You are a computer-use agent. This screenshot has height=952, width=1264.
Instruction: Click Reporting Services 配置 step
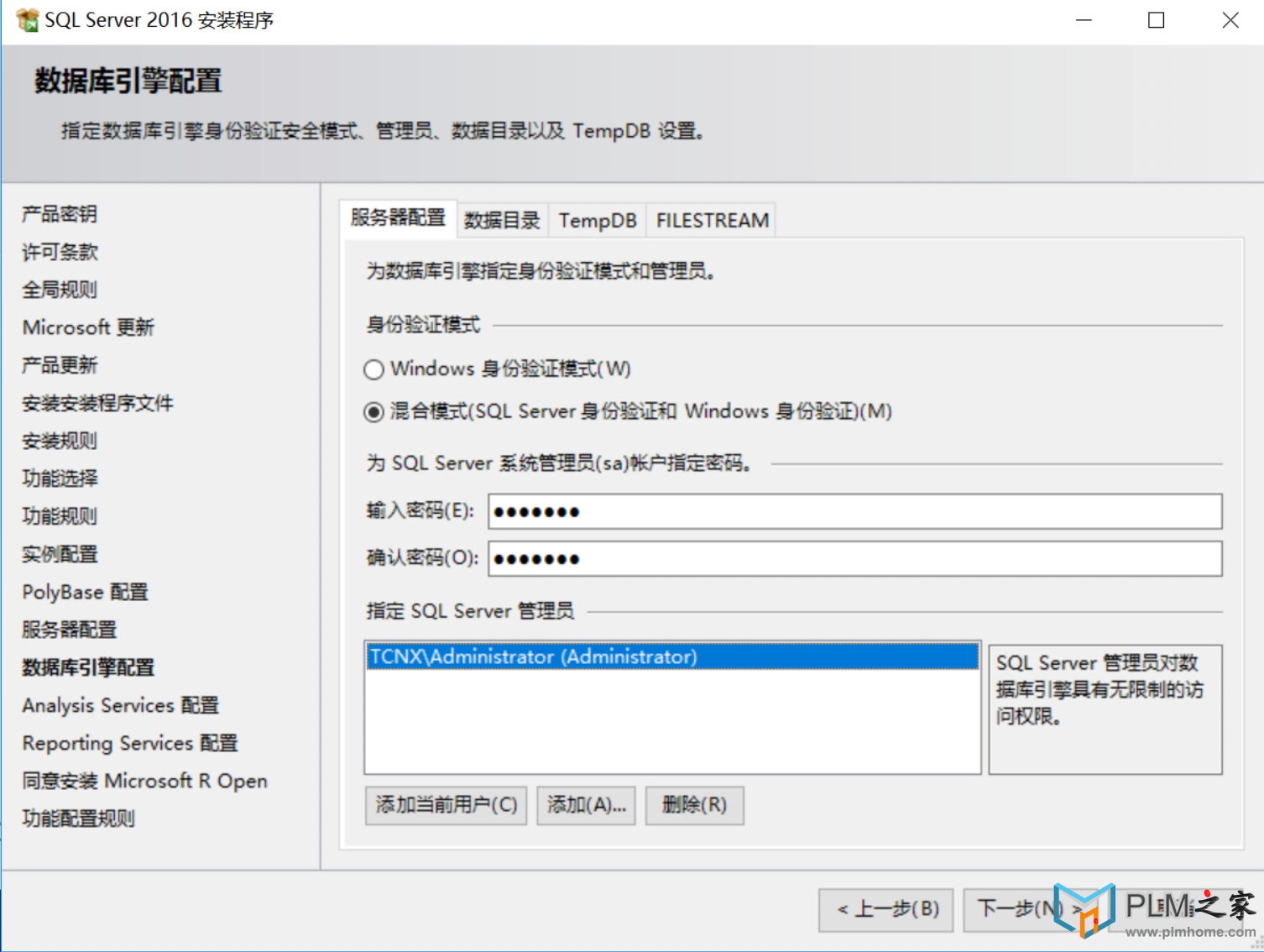[130, 743]
